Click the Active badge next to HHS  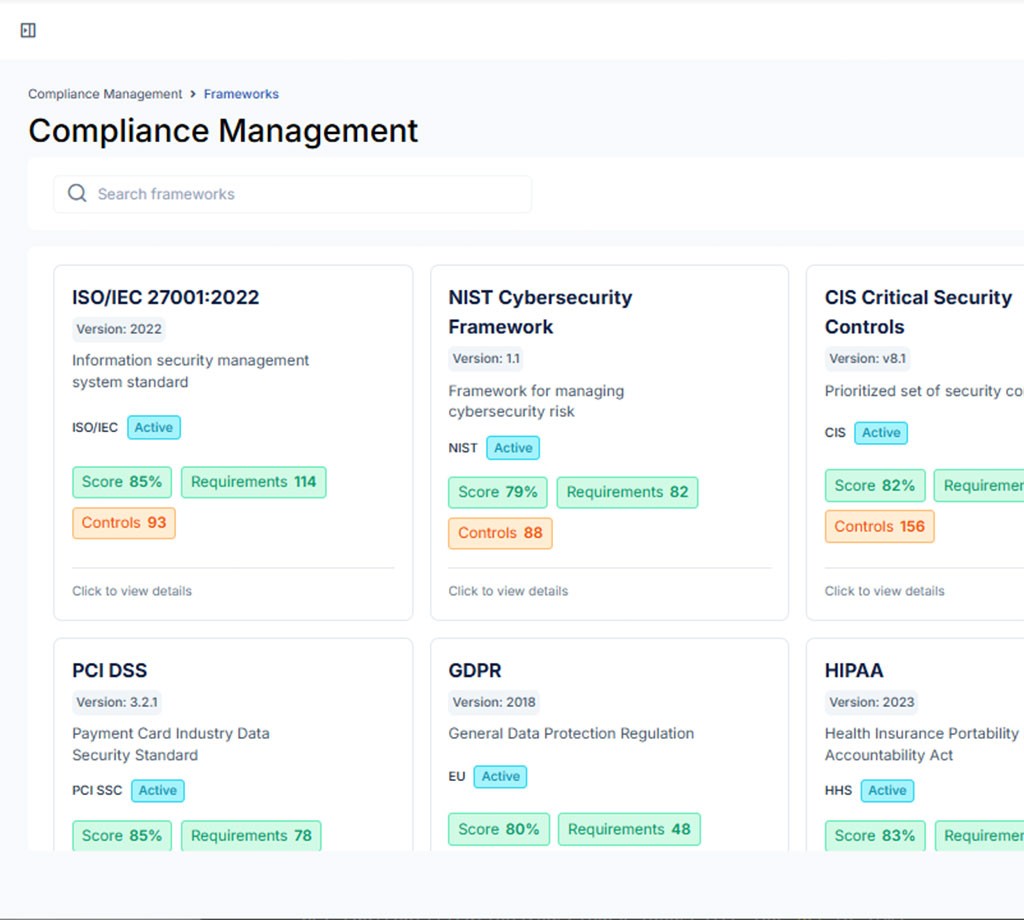[887, 791]
